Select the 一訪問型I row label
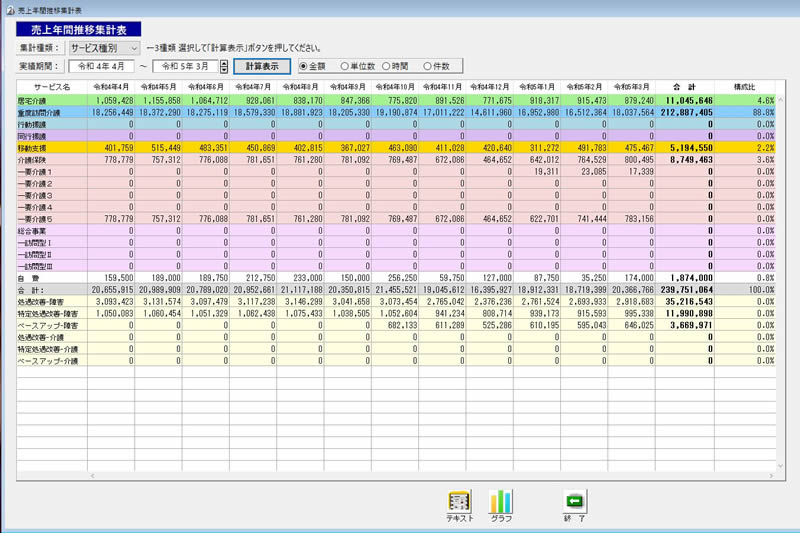 coord(52,243)
